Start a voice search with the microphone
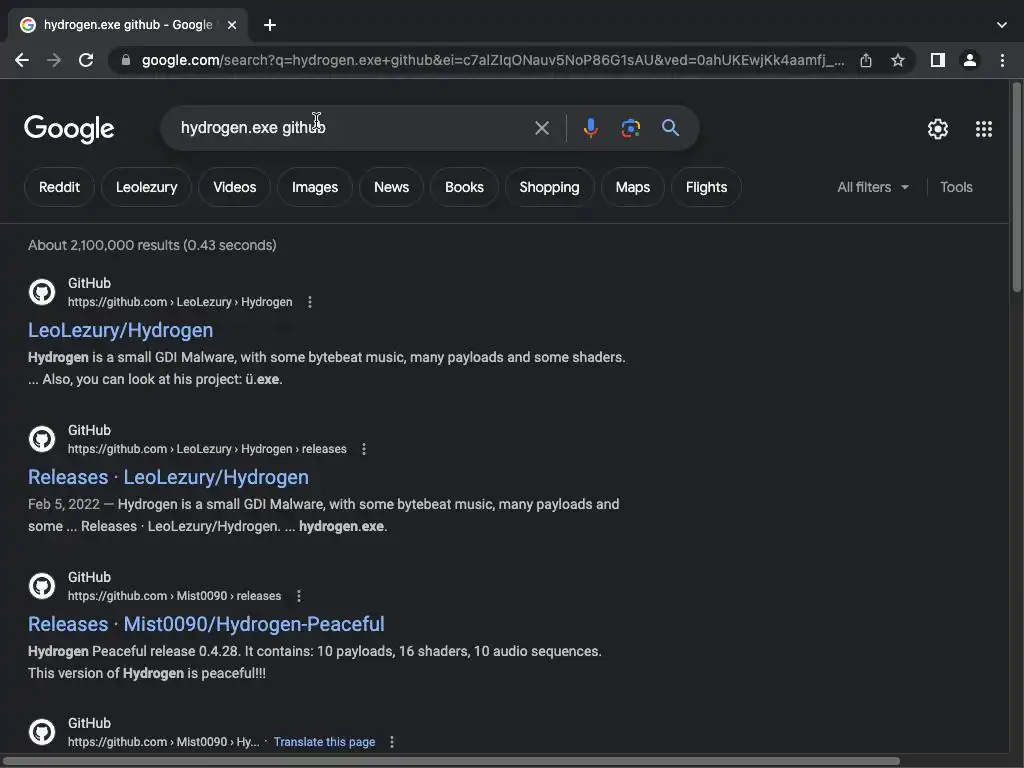1024x768 pixels. pos(590,128)
